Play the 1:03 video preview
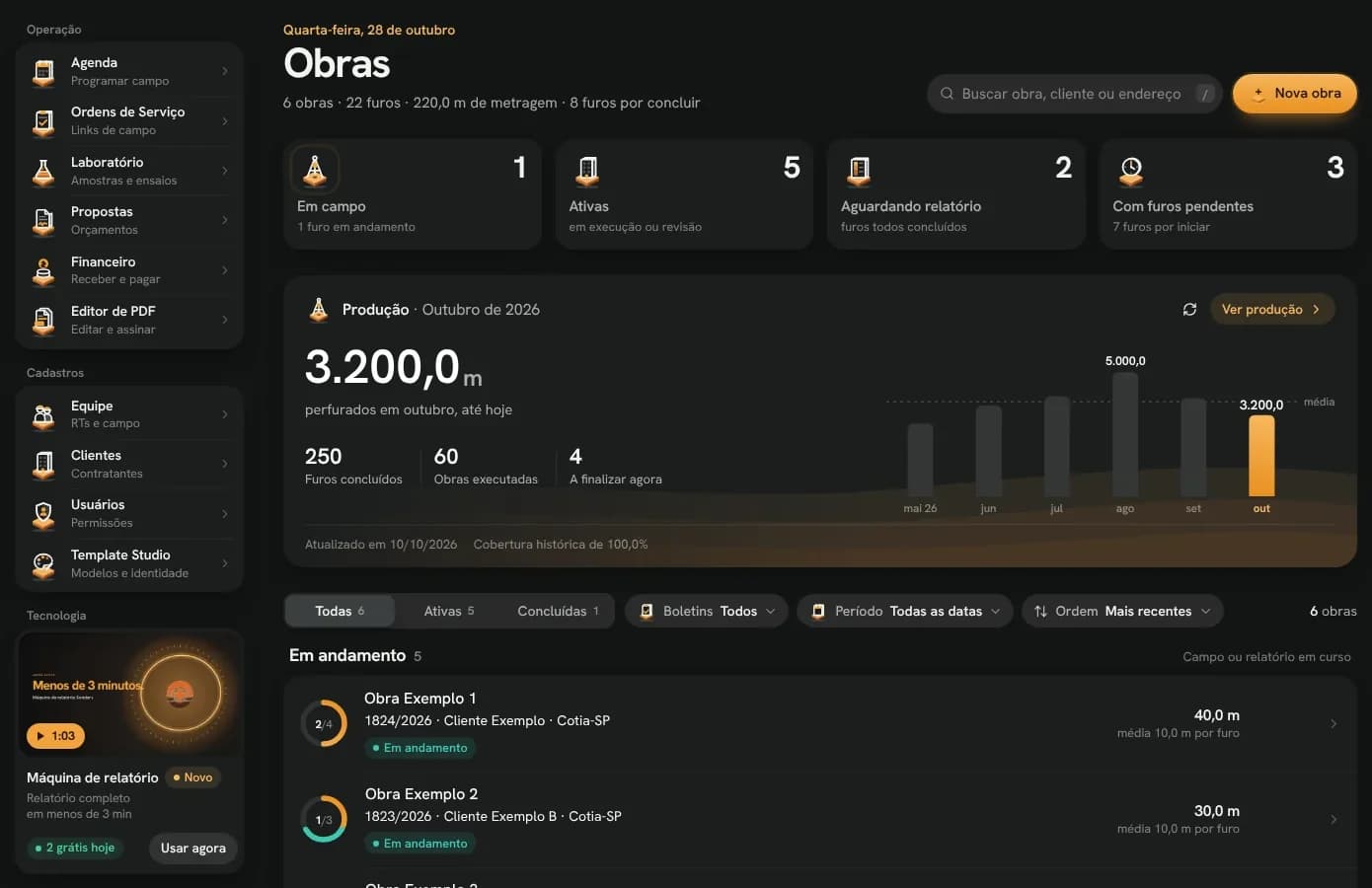 coord(56,736)
